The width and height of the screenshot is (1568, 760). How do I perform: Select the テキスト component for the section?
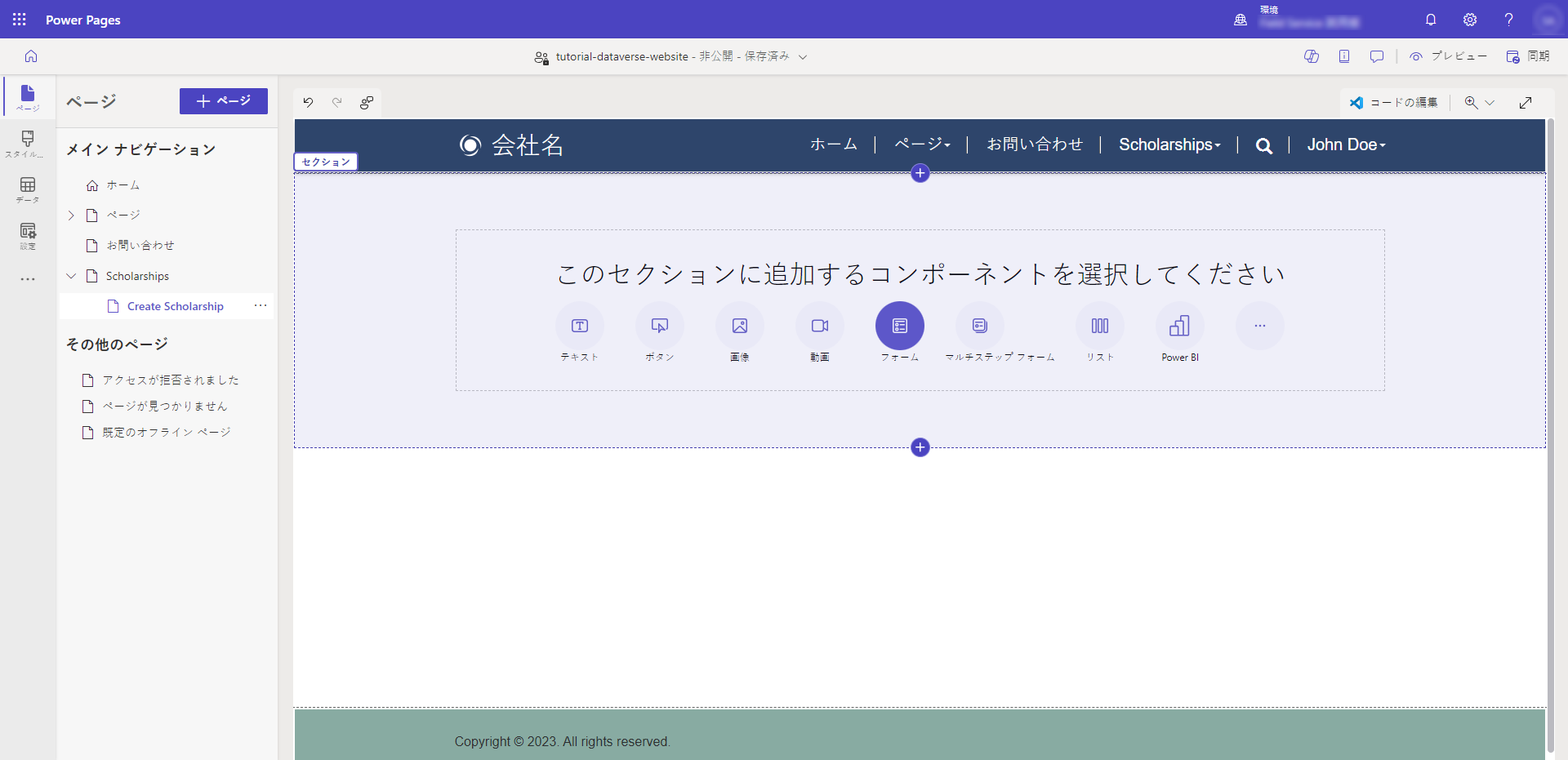(x=578, y=326)
